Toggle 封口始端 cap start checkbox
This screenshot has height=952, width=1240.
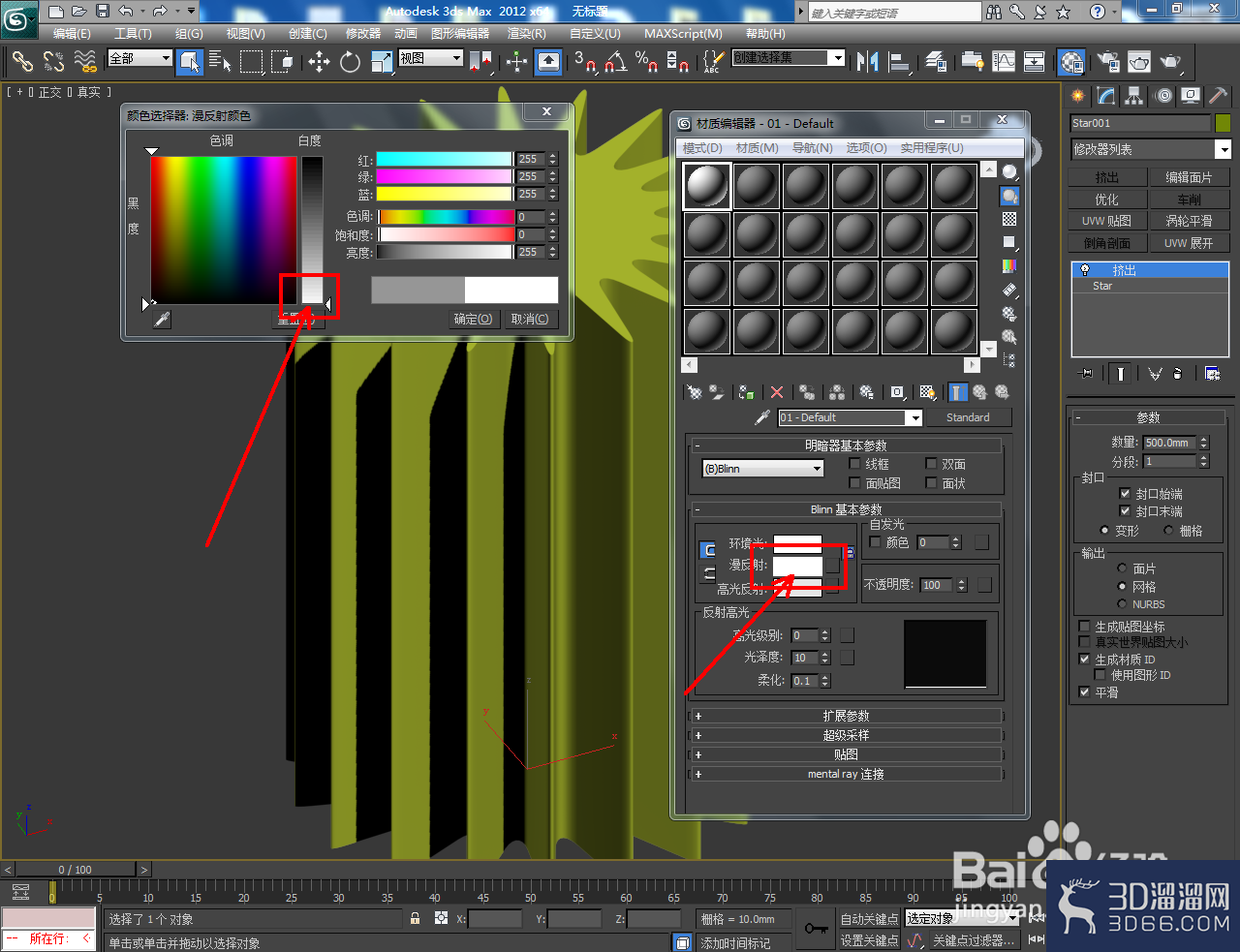[1125, 493]
